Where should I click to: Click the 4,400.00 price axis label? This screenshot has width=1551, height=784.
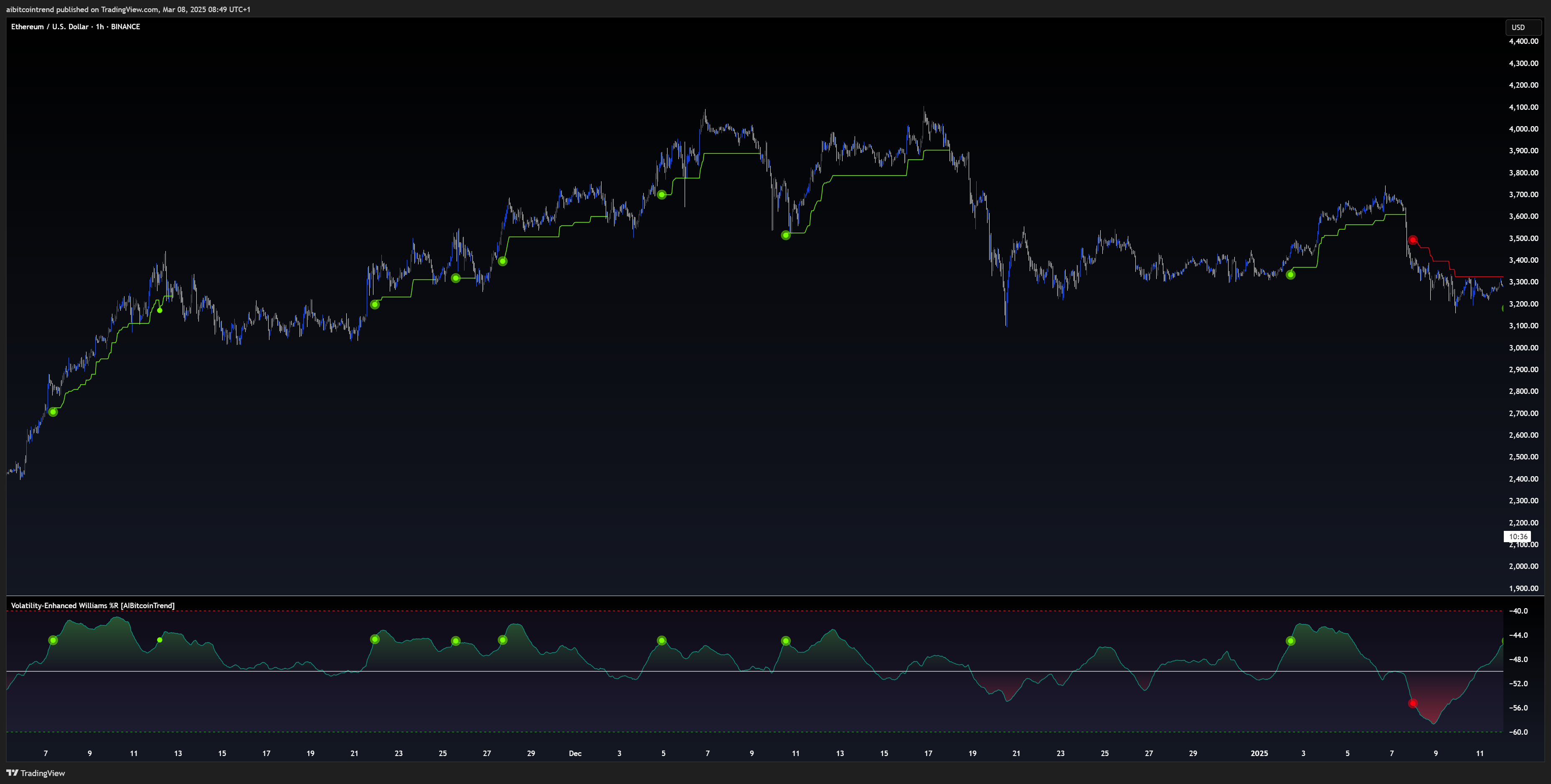click(1523, 41)
